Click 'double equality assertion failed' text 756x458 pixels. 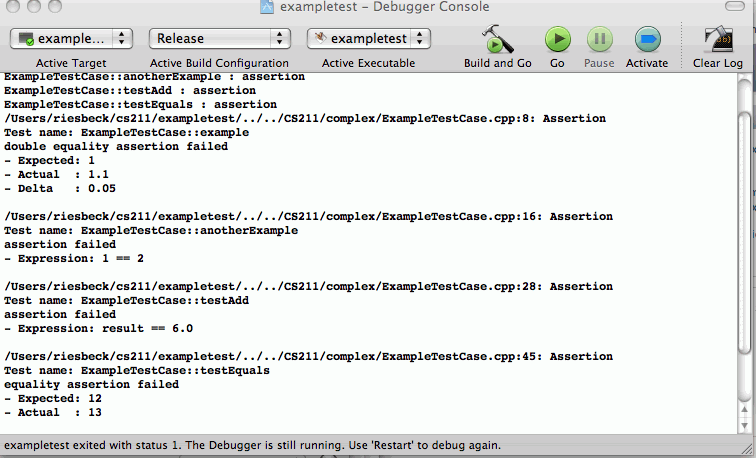point(116,147)
